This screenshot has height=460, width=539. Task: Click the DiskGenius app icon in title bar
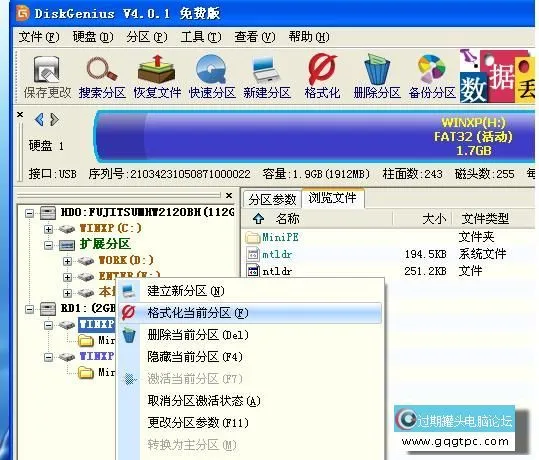[23, 13]
